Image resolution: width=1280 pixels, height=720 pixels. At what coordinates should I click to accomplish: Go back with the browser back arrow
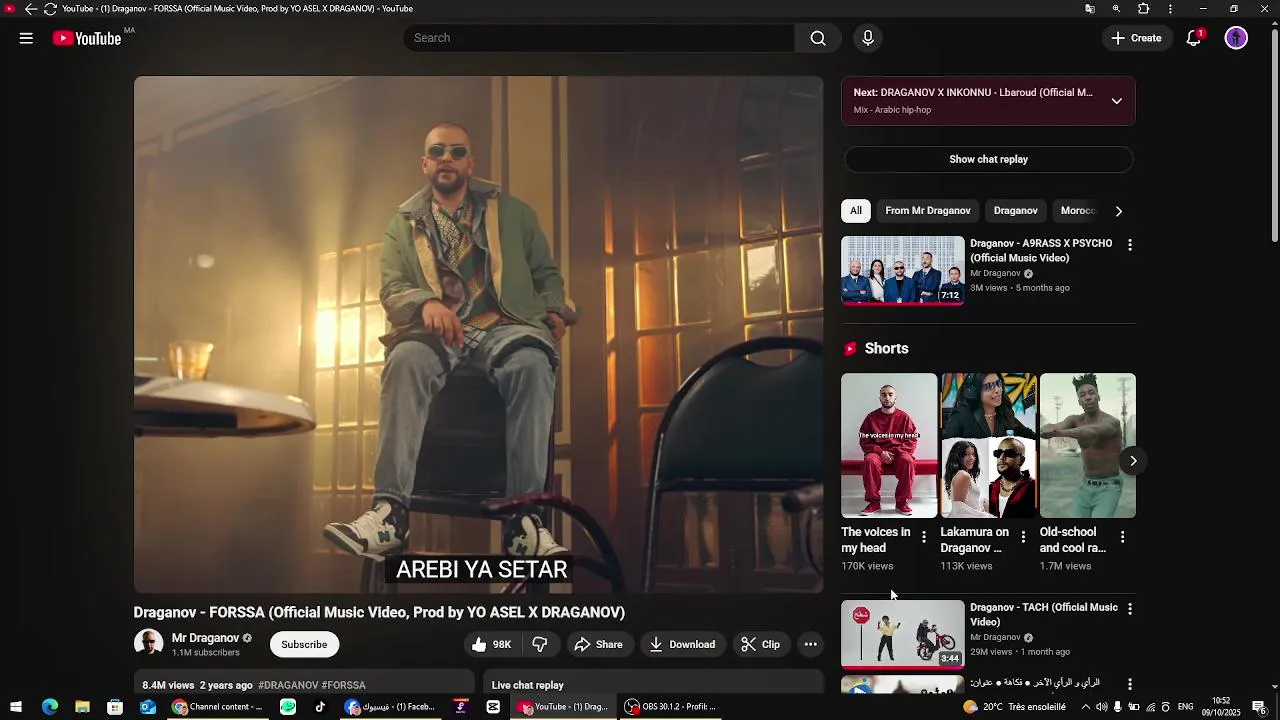point(31,9)
